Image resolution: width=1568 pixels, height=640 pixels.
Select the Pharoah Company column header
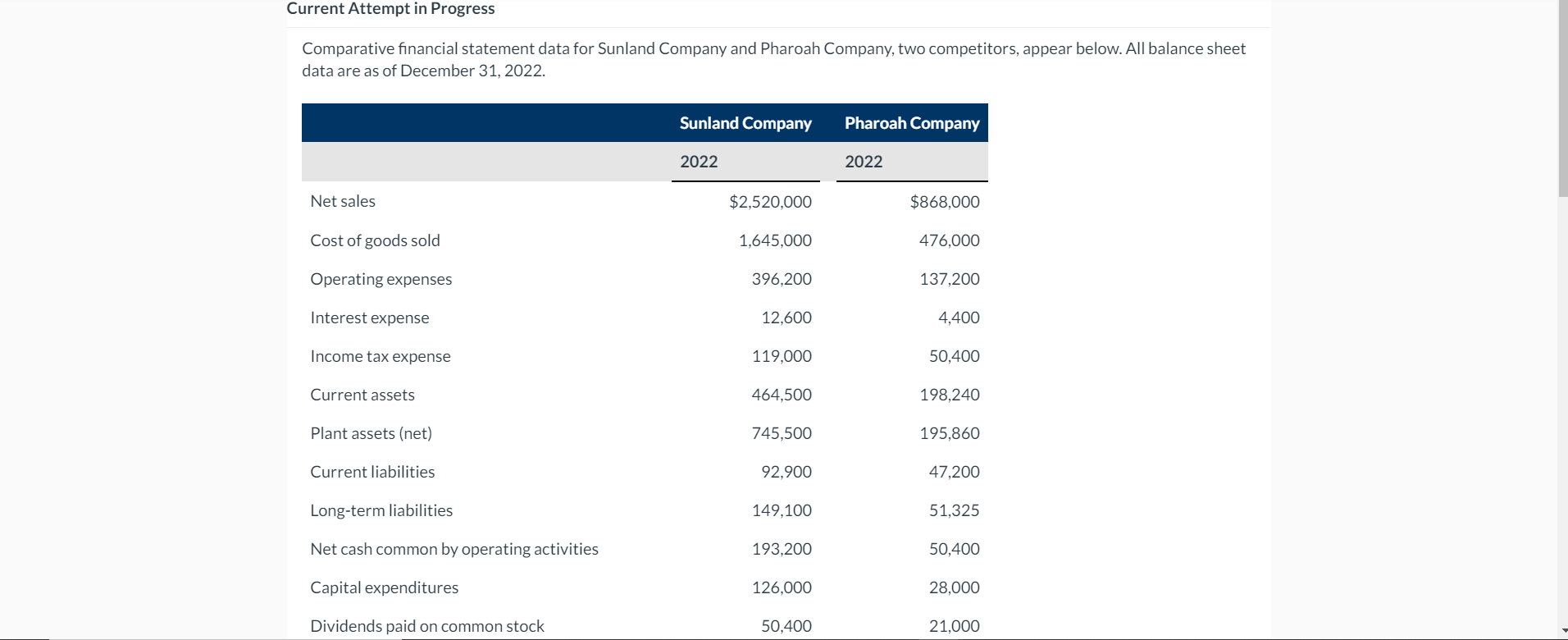pyautogui.click(x=910, y=122)
